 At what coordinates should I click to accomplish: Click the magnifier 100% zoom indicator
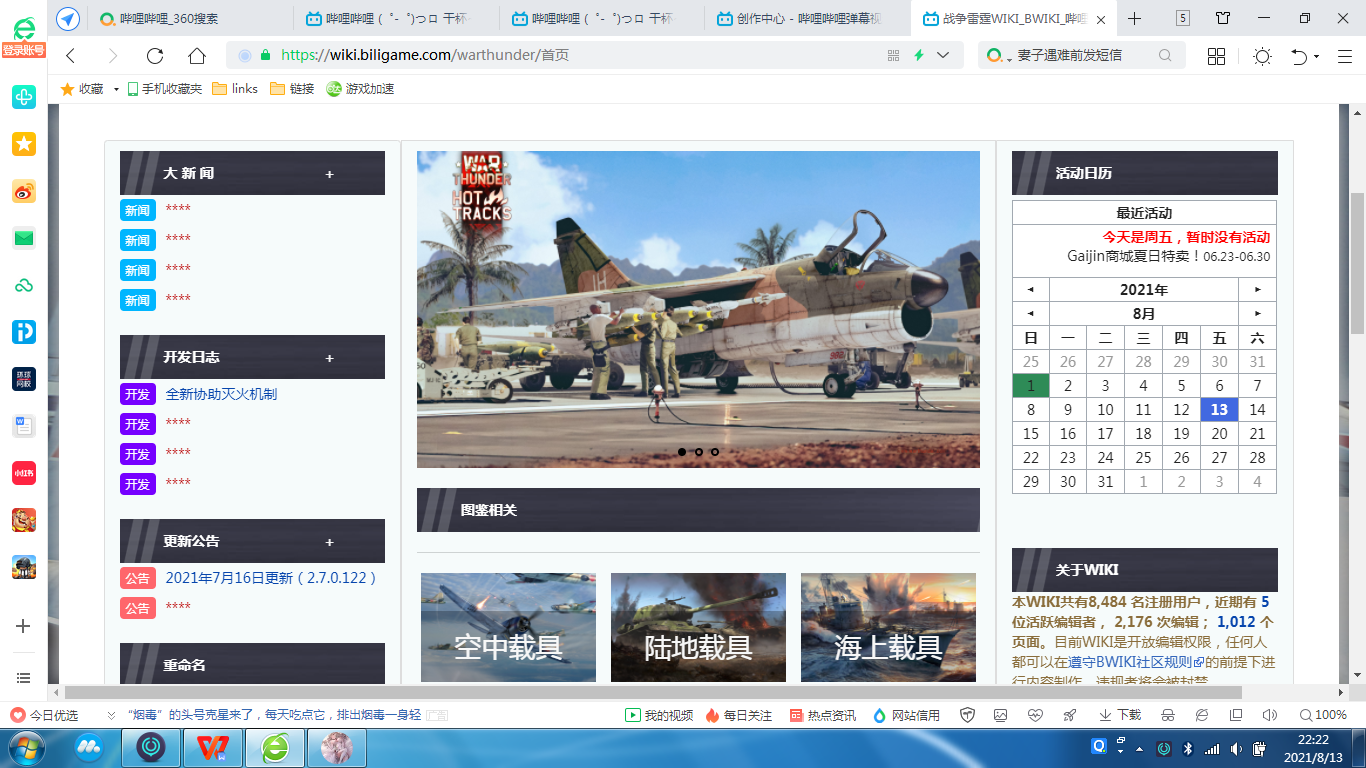click(1323, 715)
